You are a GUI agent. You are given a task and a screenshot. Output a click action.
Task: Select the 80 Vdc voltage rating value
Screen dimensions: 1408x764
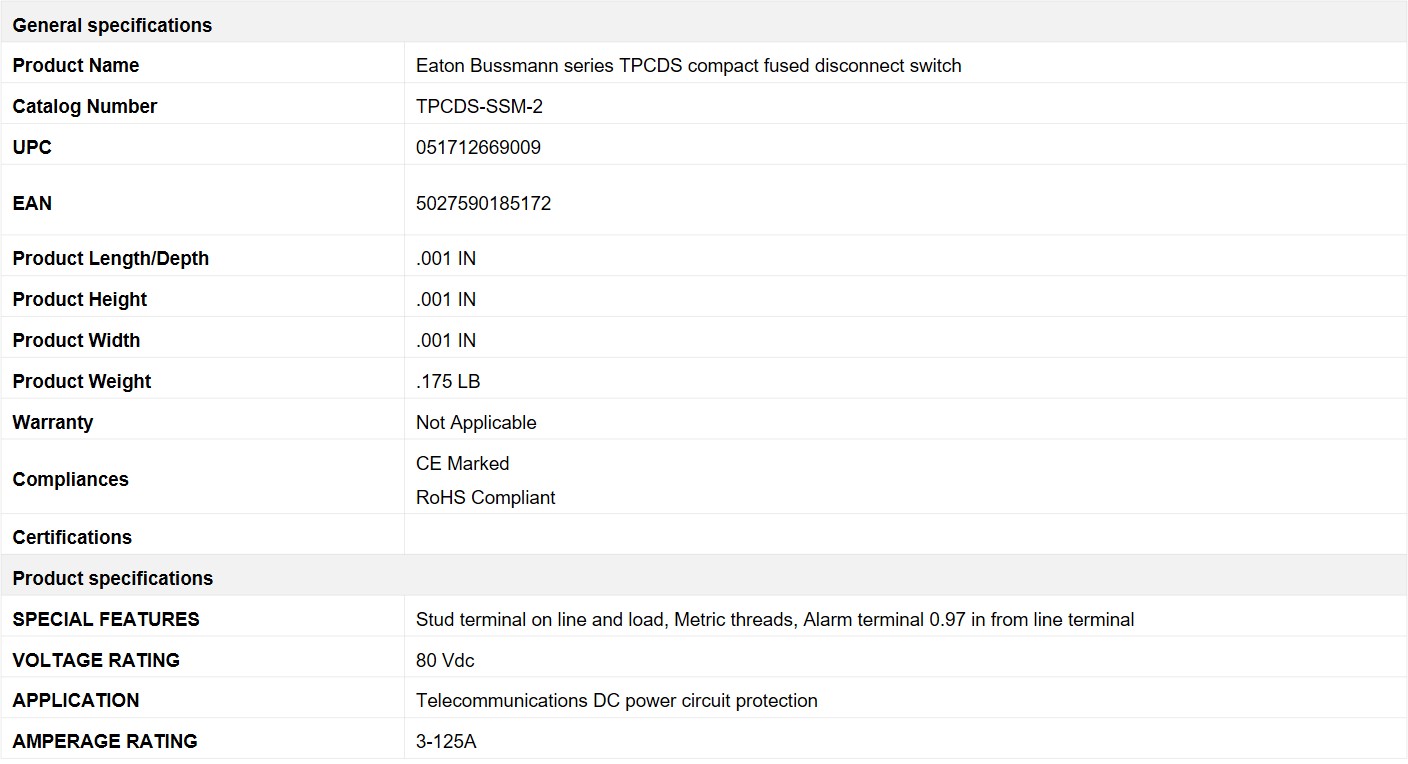pyautogui.click(x=445, y=661)
